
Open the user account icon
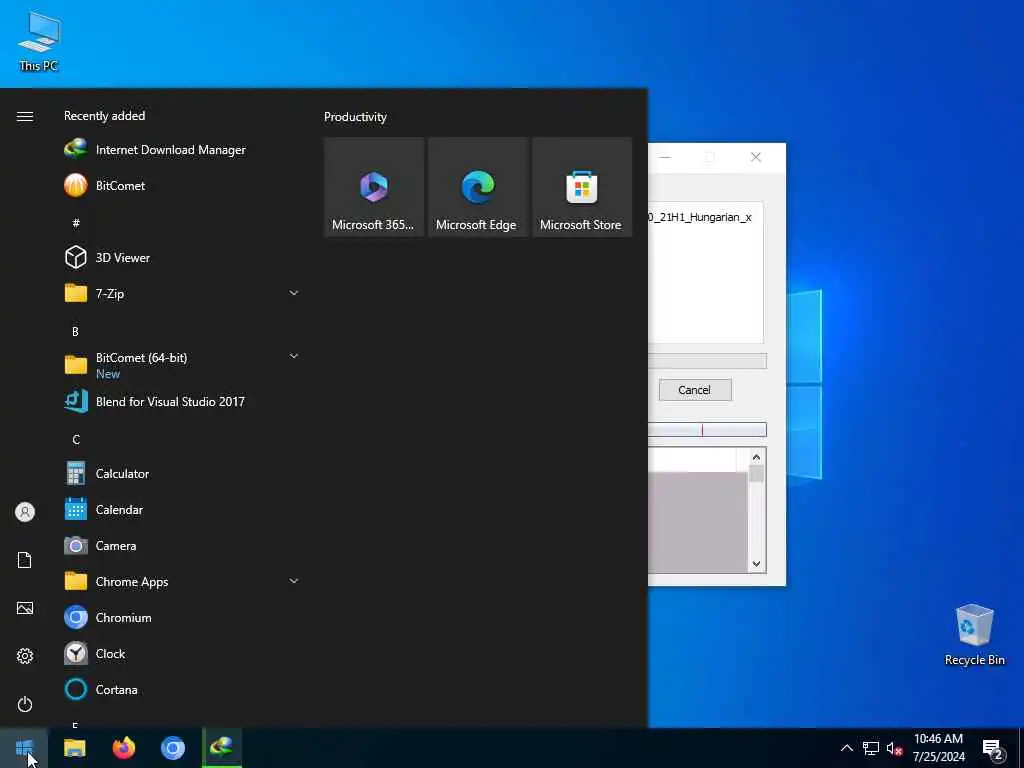pos(25,512)
